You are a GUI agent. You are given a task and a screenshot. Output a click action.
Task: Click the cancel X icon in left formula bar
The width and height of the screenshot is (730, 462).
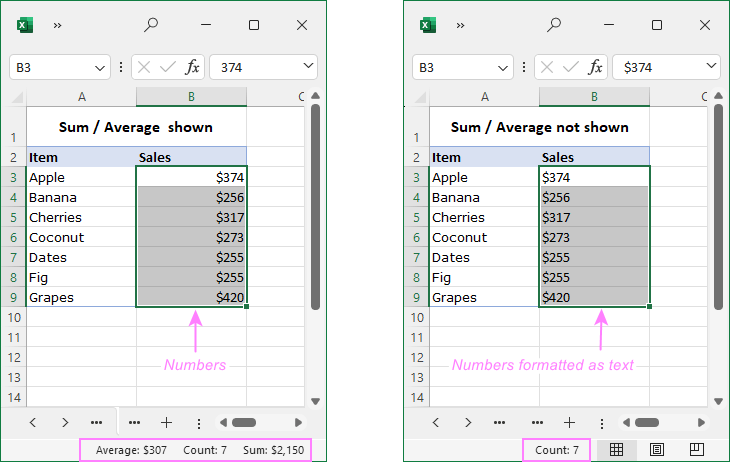[x=144, y=67]
